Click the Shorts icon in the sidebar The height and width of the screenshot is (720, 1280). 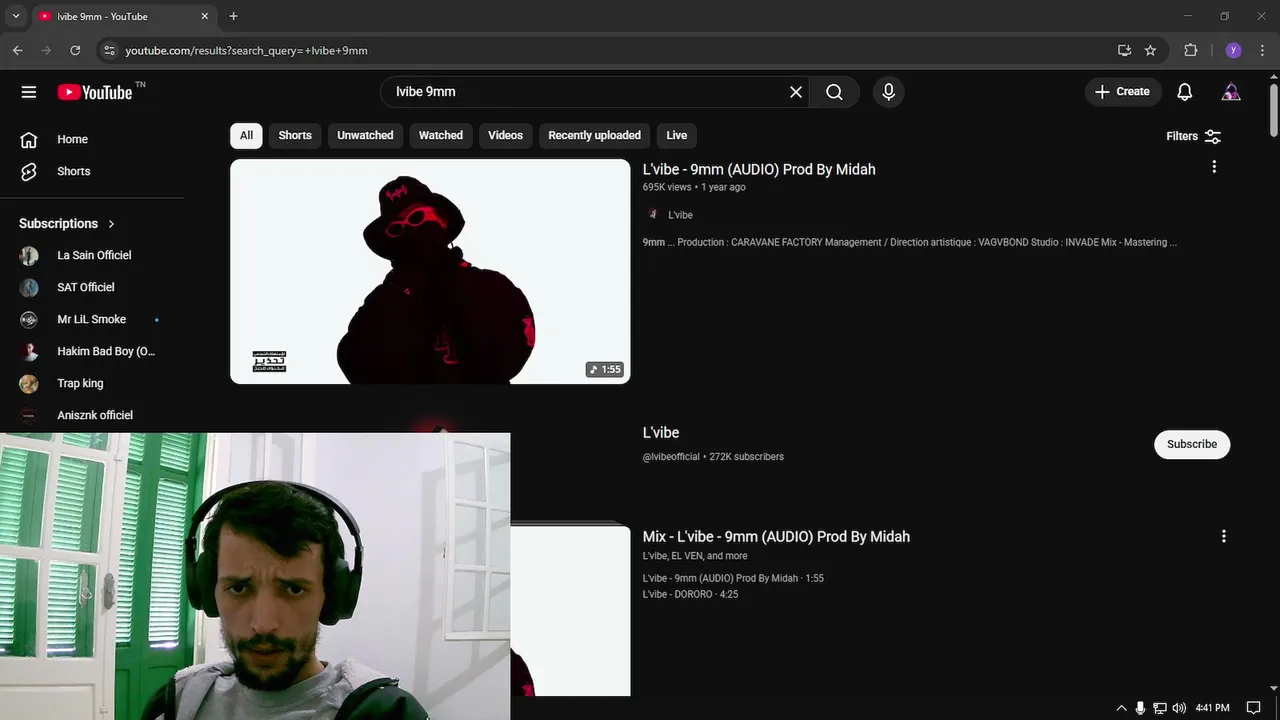29,171
